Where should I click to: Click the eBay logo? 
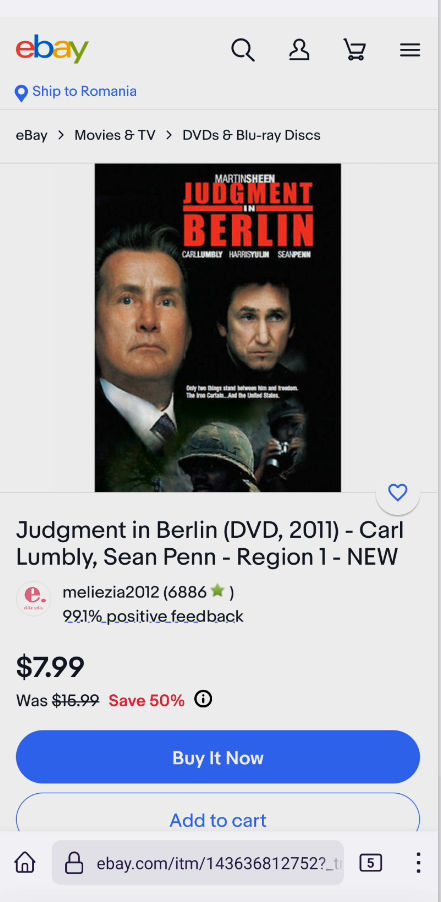(52, 49)
